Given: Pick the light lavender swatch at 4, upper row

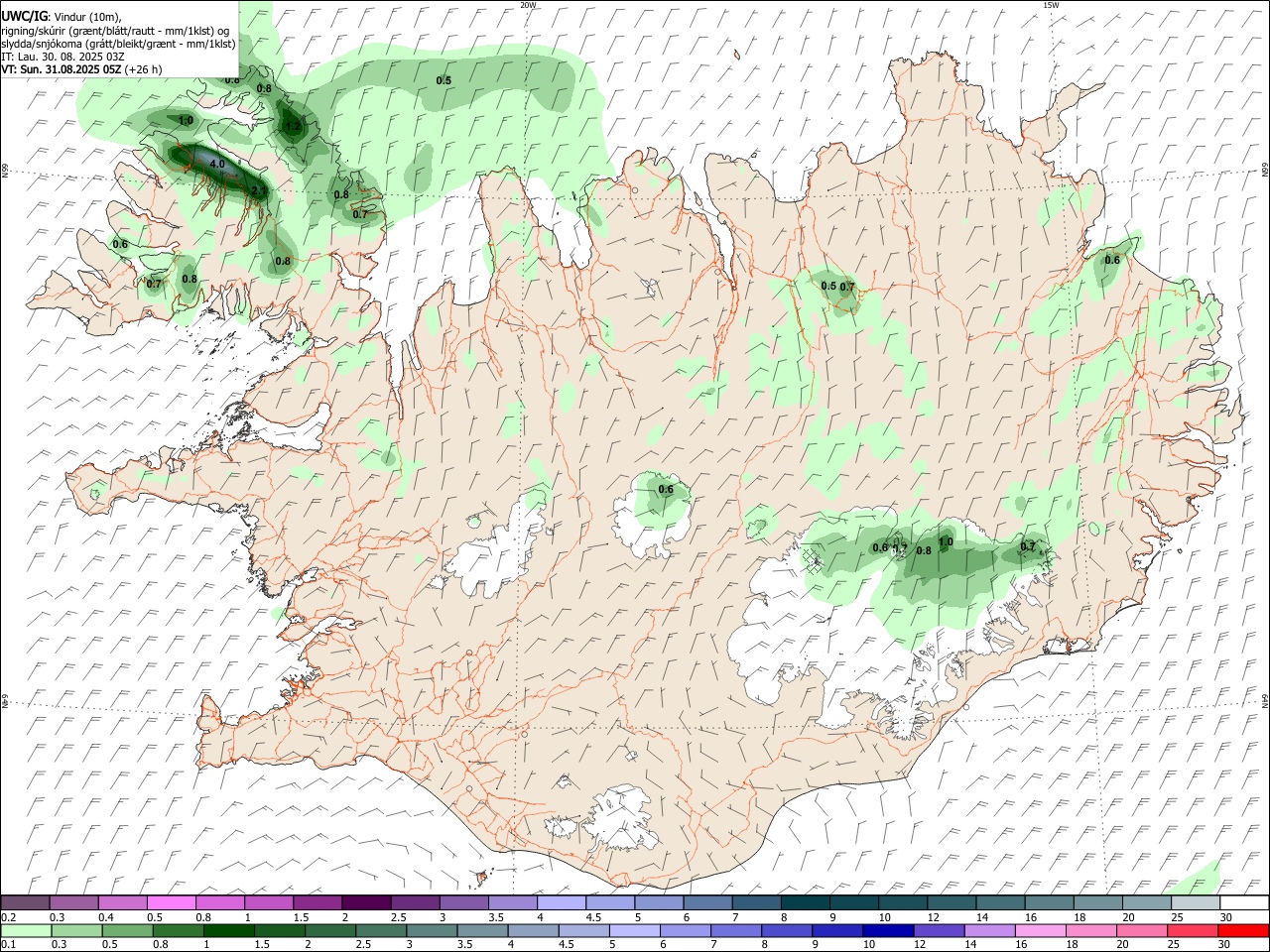Looking at the screenshot, I should 561,903.
